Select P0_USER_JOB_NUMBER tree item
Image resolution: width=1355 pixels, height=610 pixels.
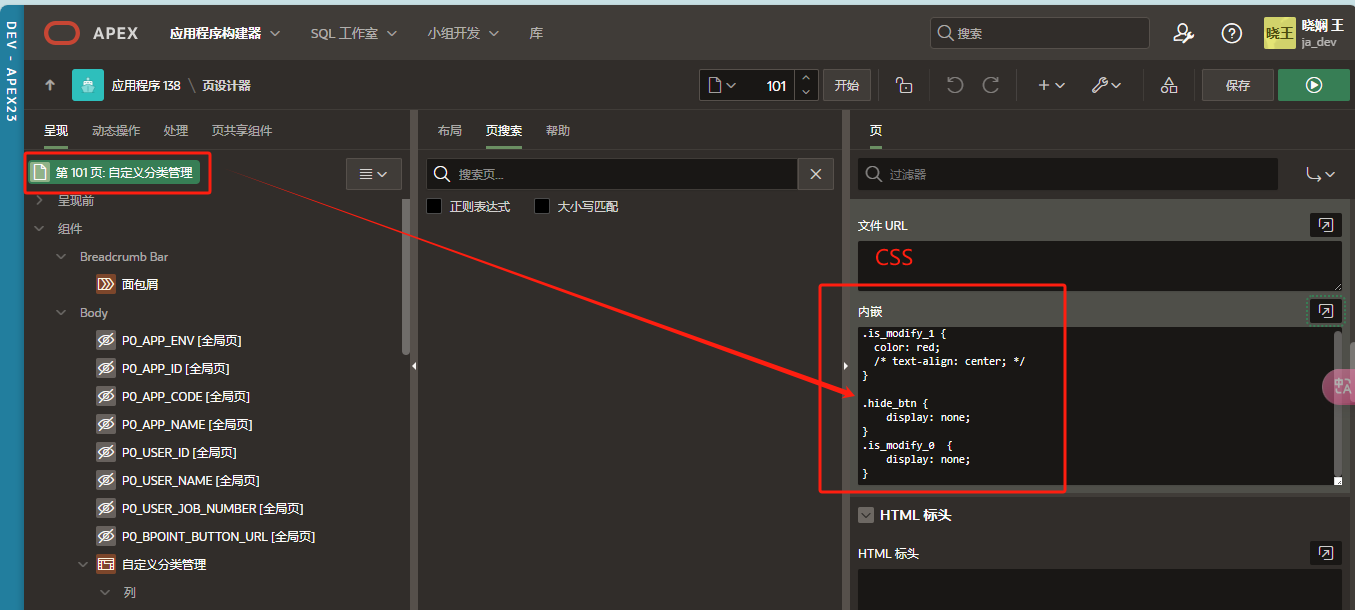coord(212,508)
